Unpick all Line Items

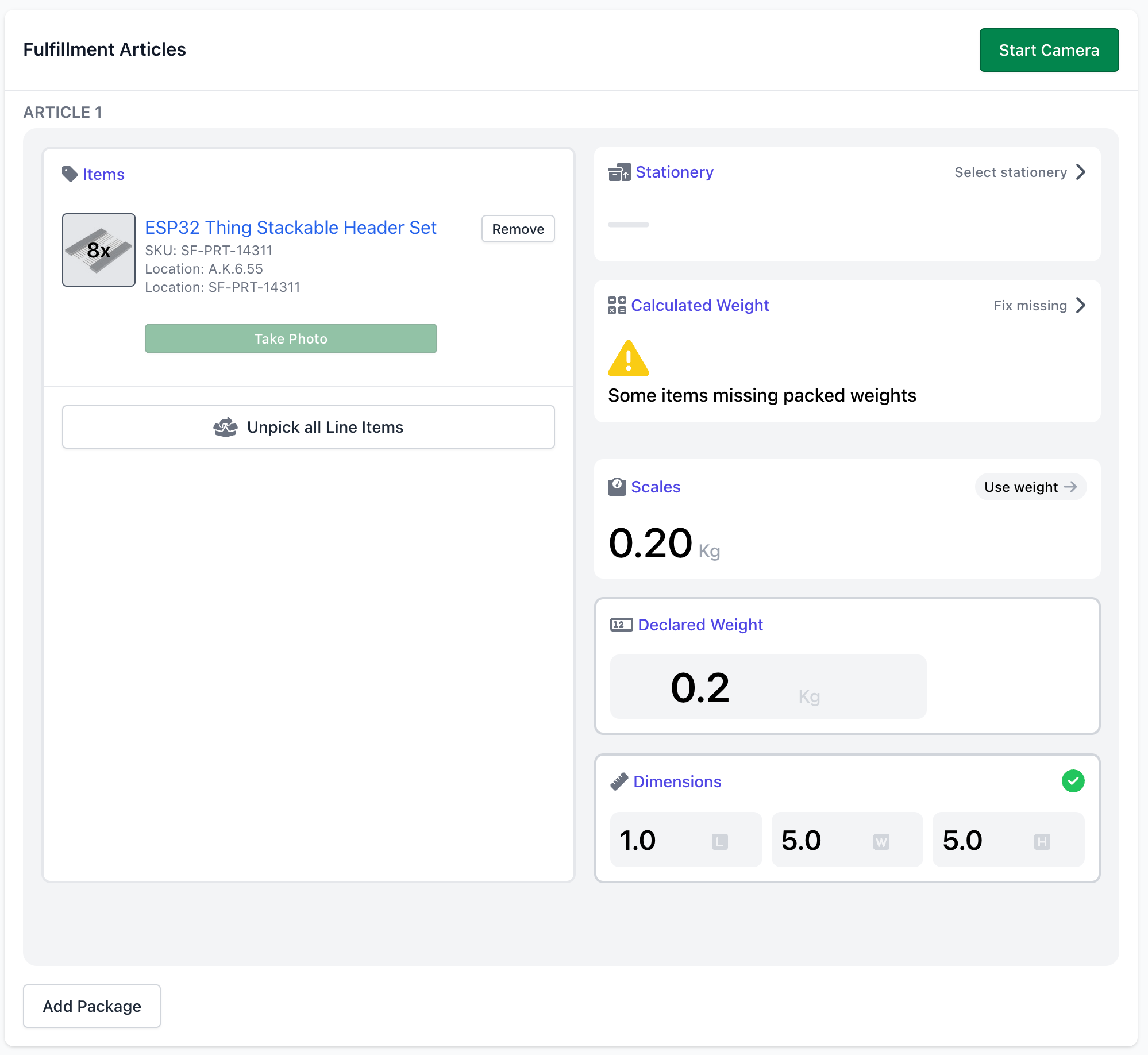click(308, 427)
